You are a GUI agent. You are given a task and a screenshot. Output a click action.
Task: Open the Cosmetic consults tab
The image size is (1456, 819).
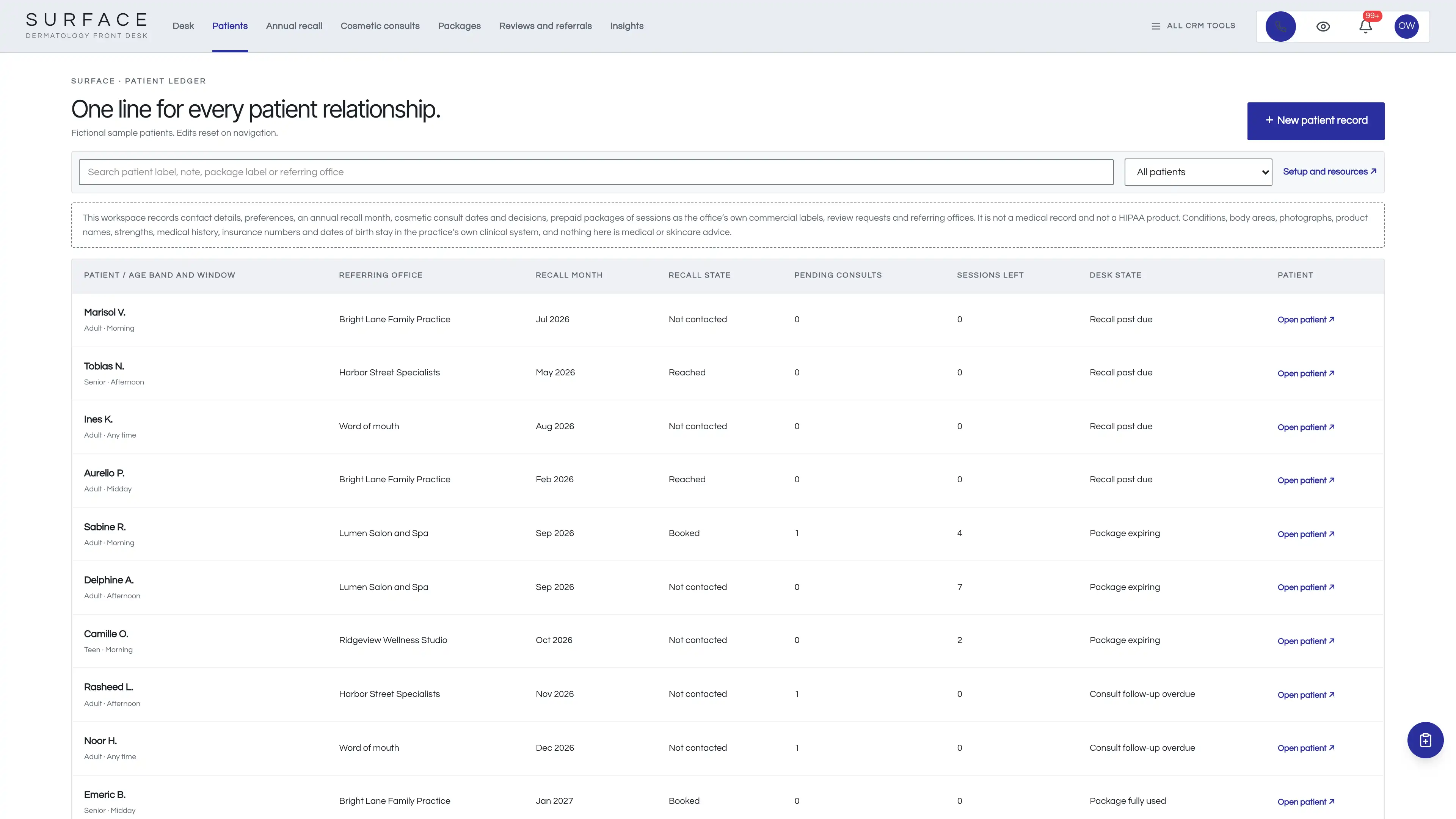[380, 26]
